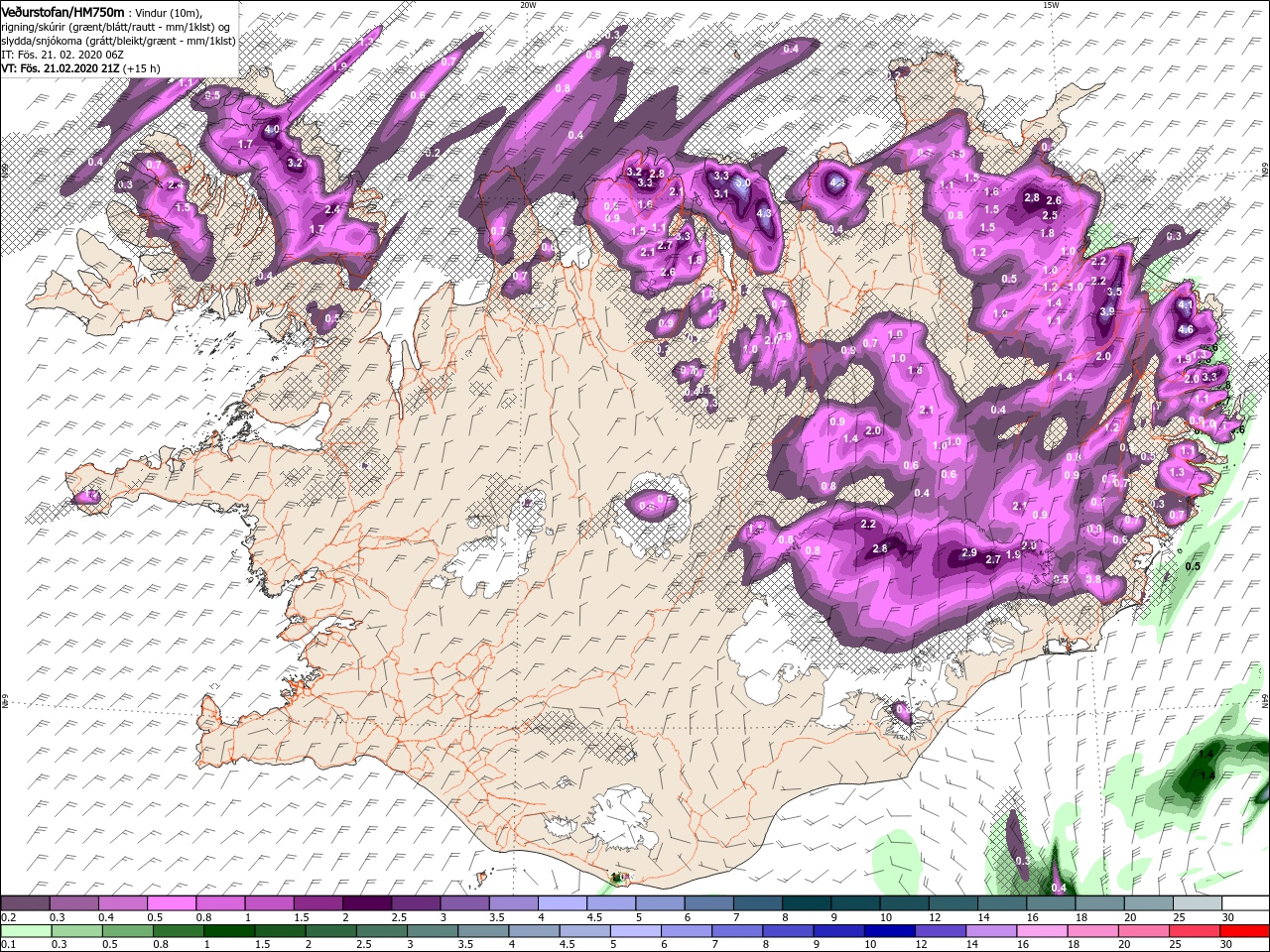
Task: Click the 2.9 snowfall value on the map
Action: tap(969, 552)
